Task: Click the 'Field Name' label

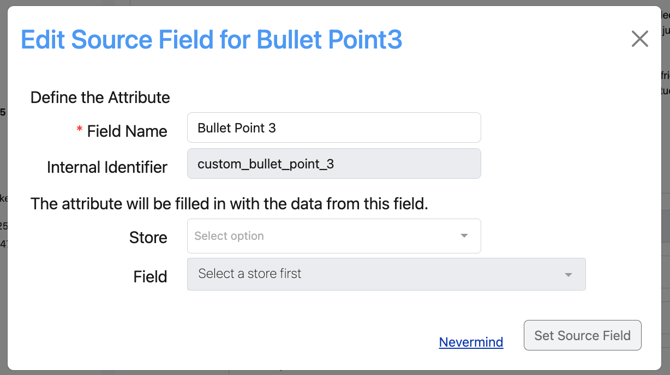Action: coord(127,131)
